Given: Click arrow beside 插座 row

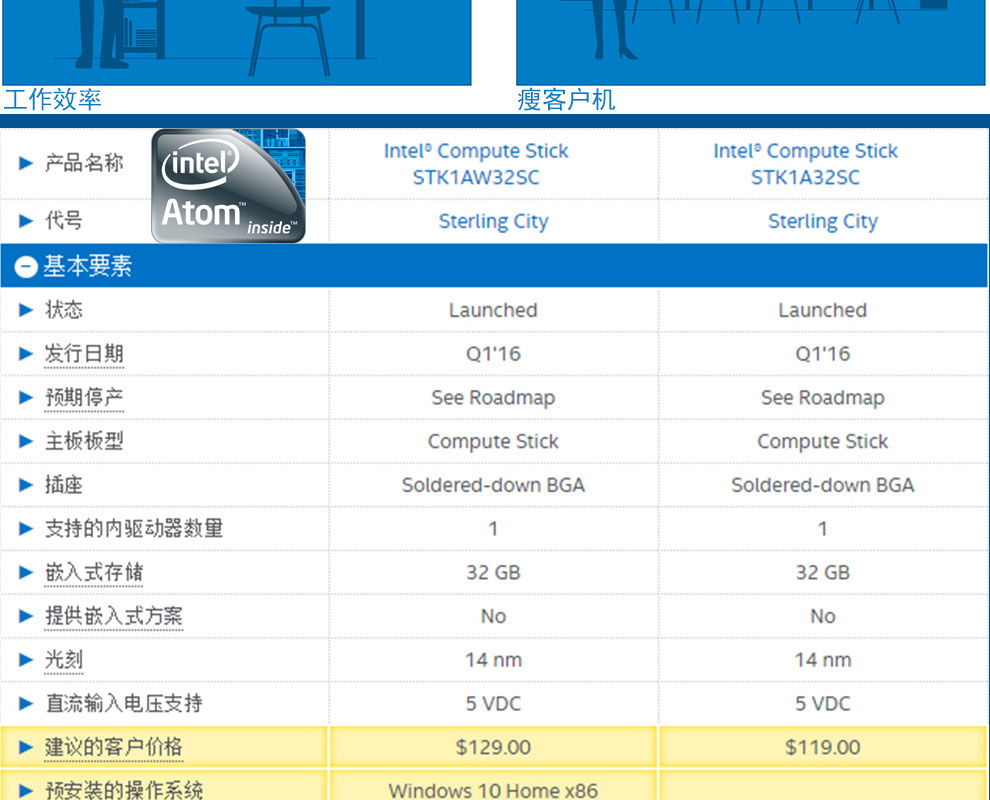Looking at the screenshot, I should 26,485.
